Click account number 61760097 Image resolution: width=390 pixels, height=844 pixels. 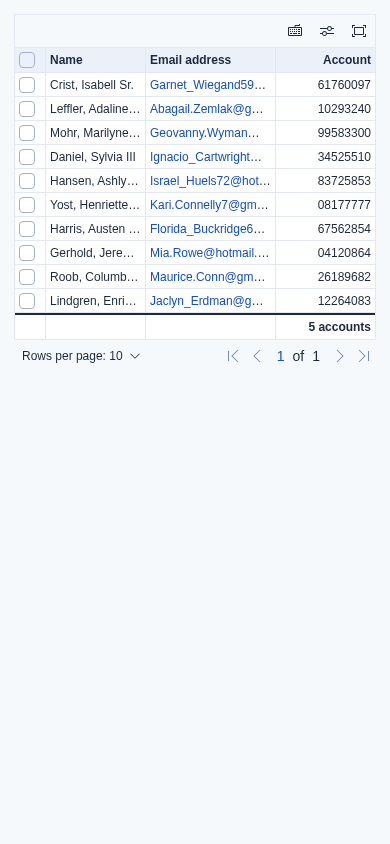tap(344, 85)
